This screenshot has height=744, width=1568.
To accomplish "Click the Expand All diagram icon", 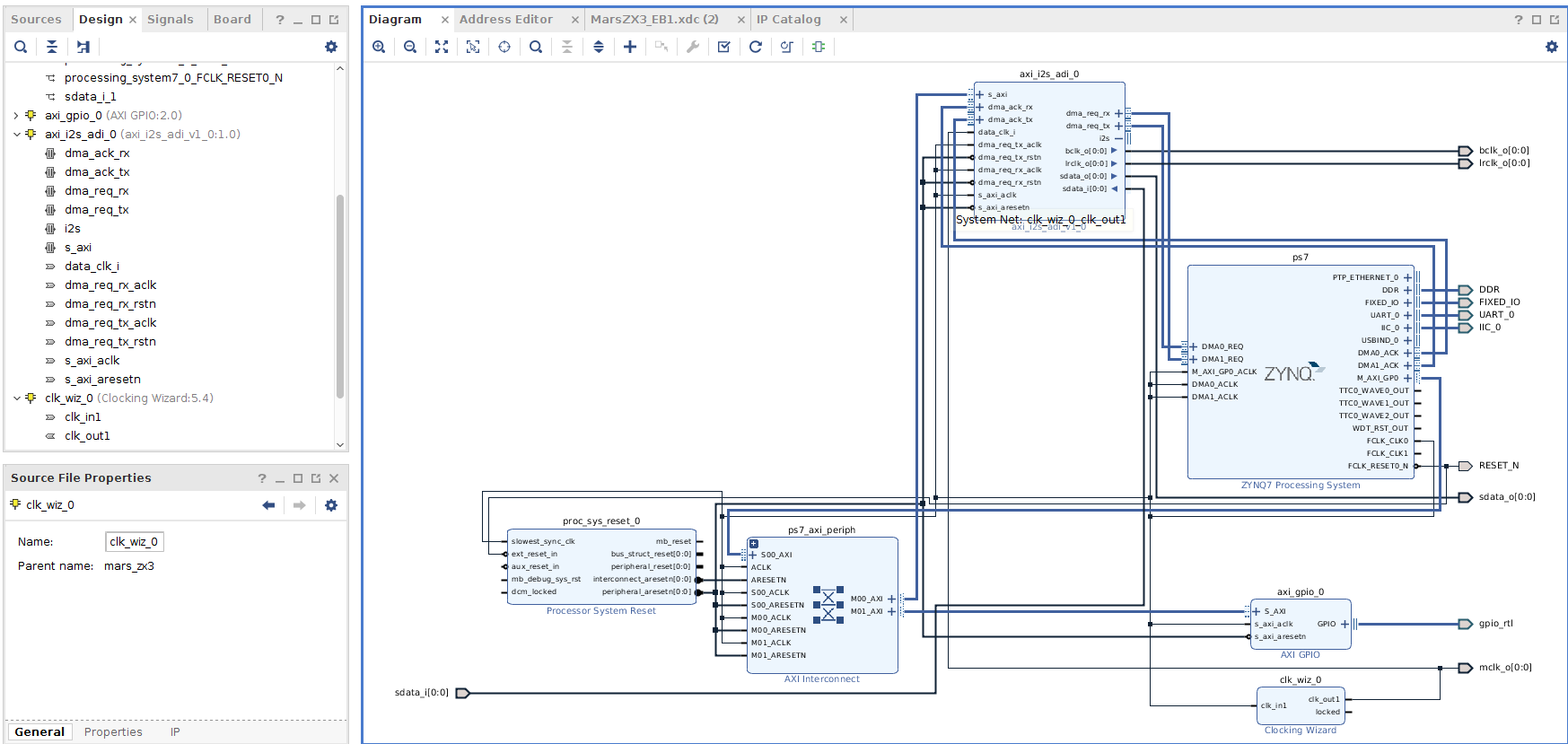I will (x=599, y=47).
